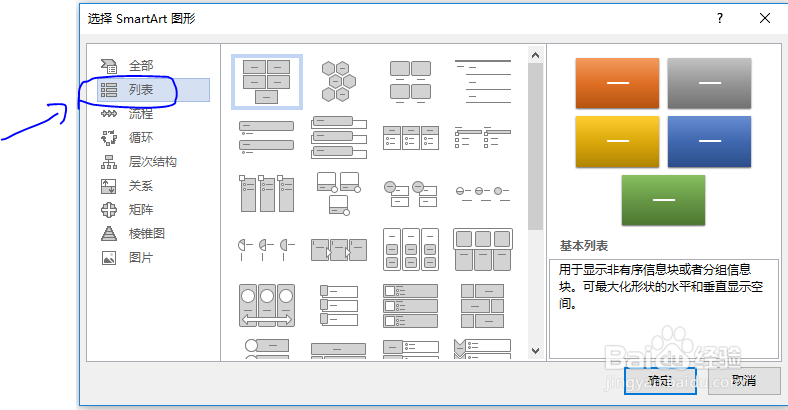Select the Lined List layout with horizontal lines
The height and width of the screenshot is (410, 788).
[483, 81]
